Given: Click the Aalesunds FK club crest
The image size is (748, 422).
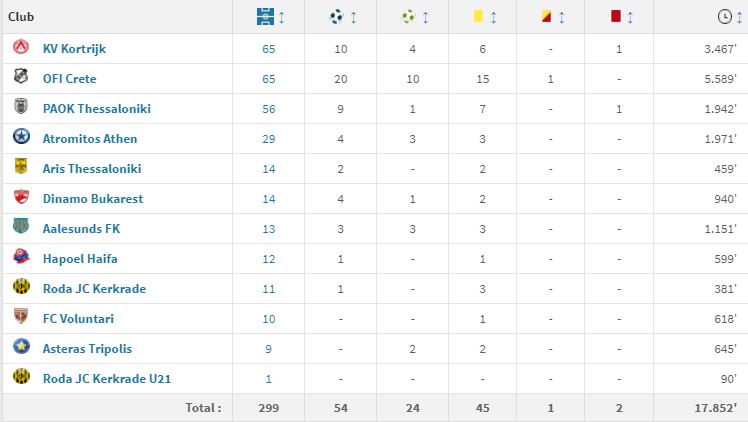Looking at the screenshot, I should click(21, 228).
